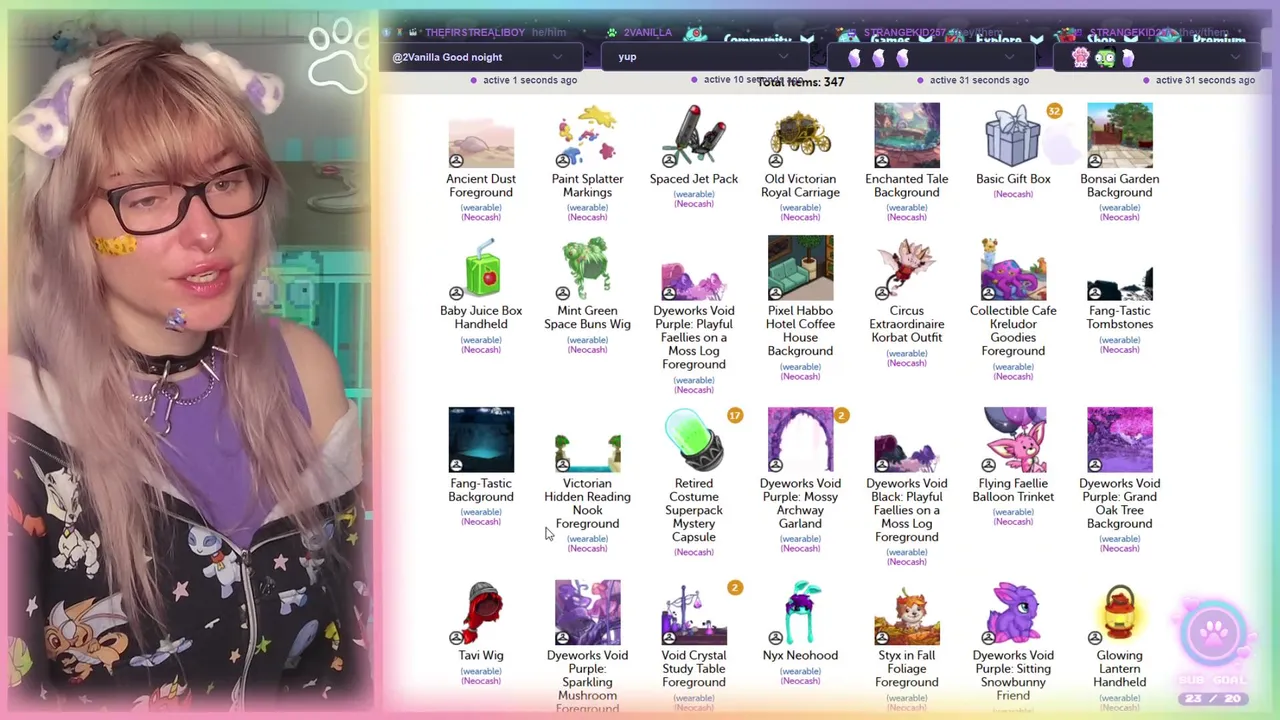Click the 'Tavi Wig' item name
Image resolution: width=1280 pixels, height=720 pixels.
[481, 656]
